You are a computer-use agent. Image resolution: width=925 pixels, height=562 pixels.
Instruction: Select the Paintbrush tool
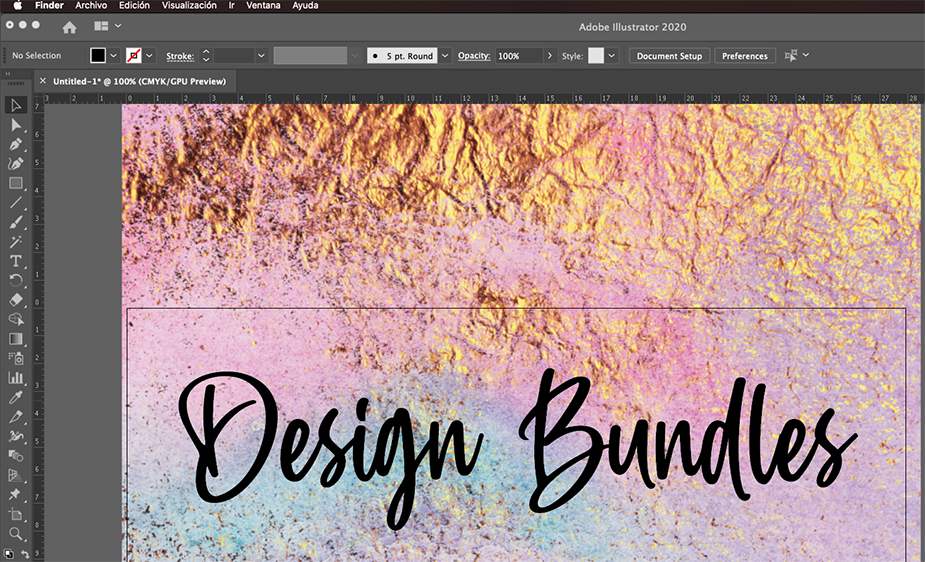(16, 222)
